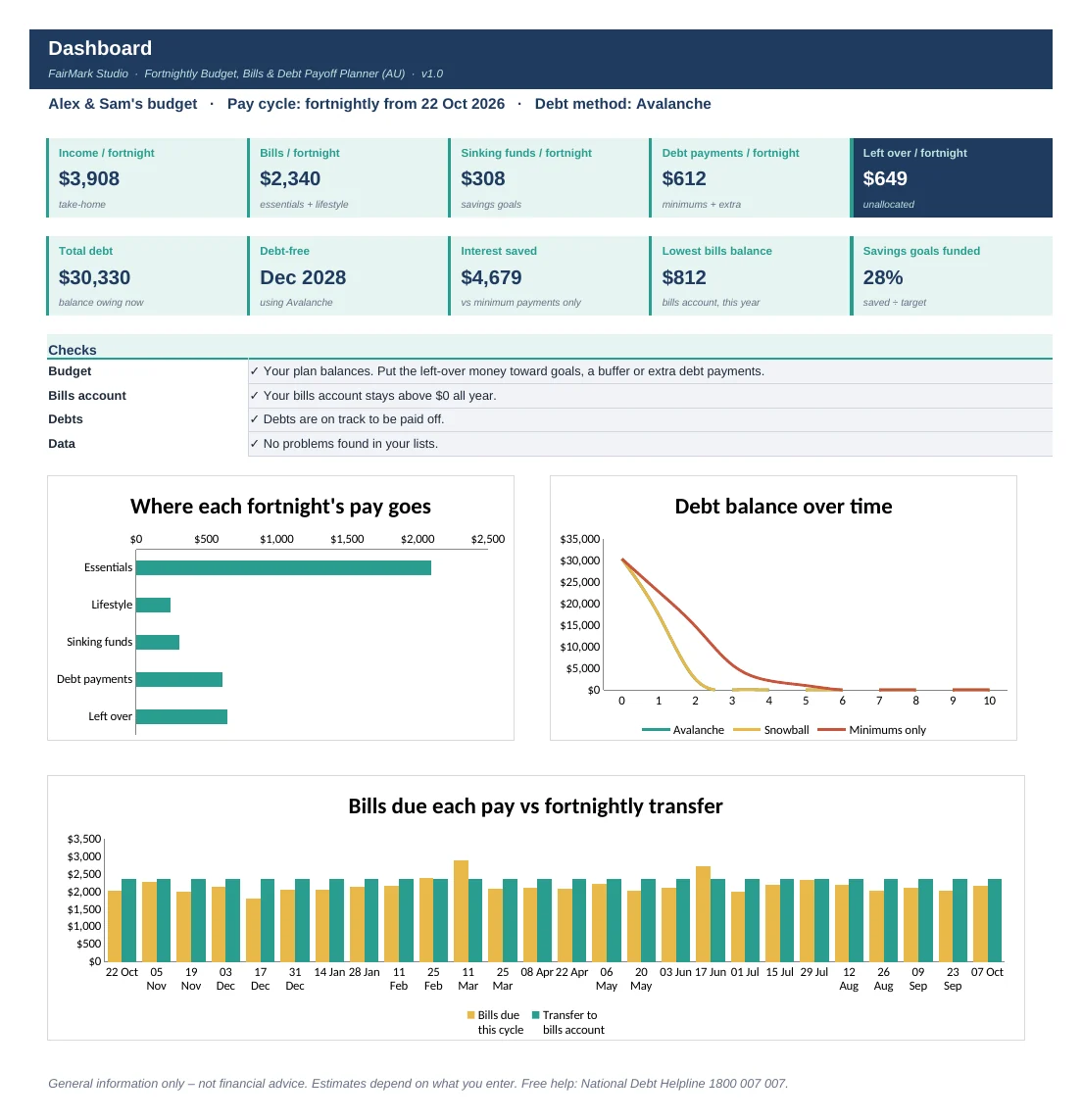Select the tall 11 Mar bills due bar
1082x1120 pixels.
pyautogui.click(x=461, y=910)
